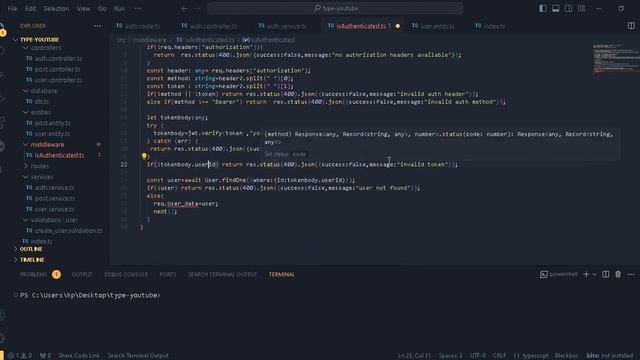Open the OUTPUT panel tab

(x=82, y=274)
